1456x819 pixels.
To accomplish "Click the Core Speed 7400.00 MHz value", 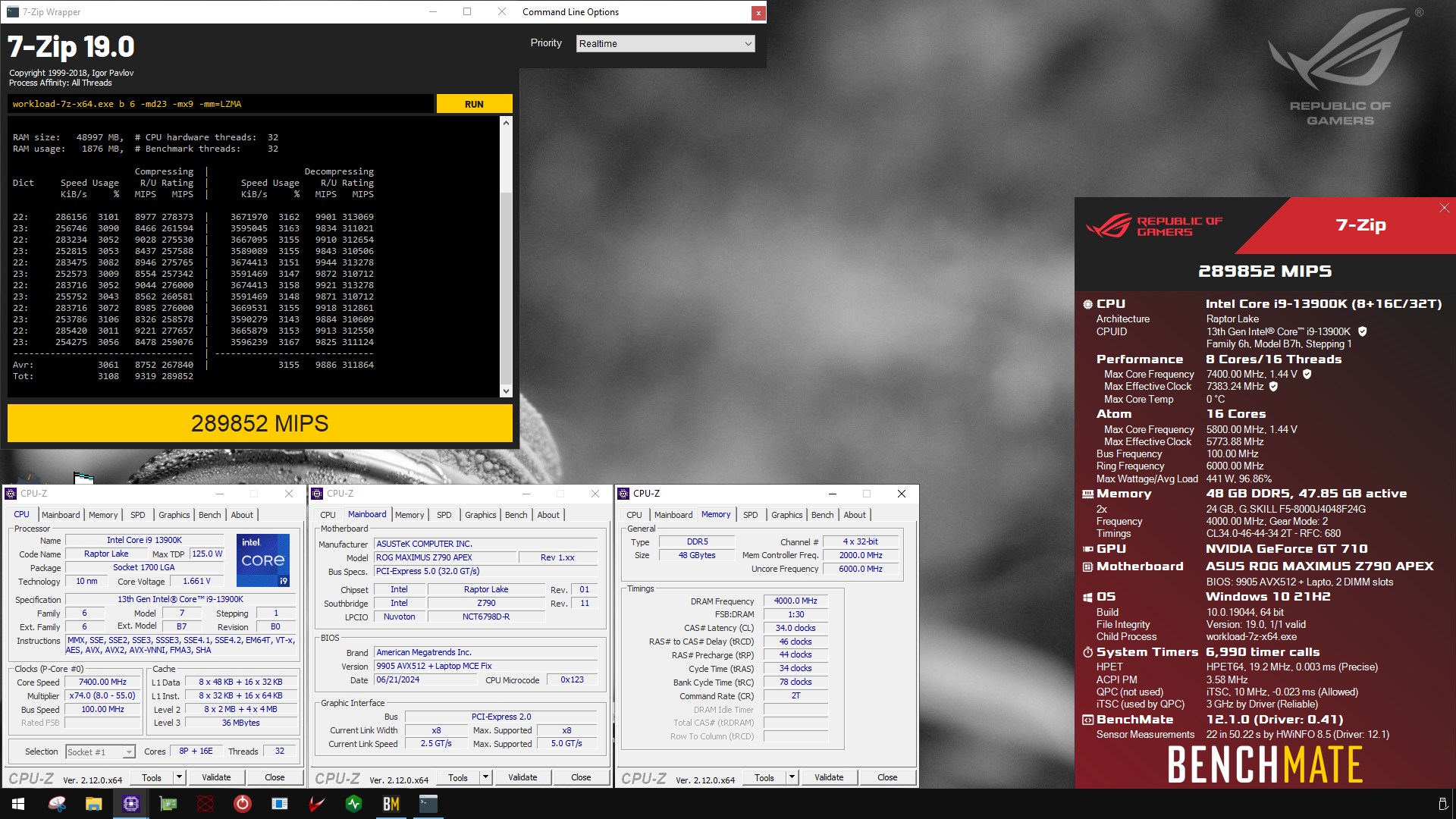I will [102, 682].
